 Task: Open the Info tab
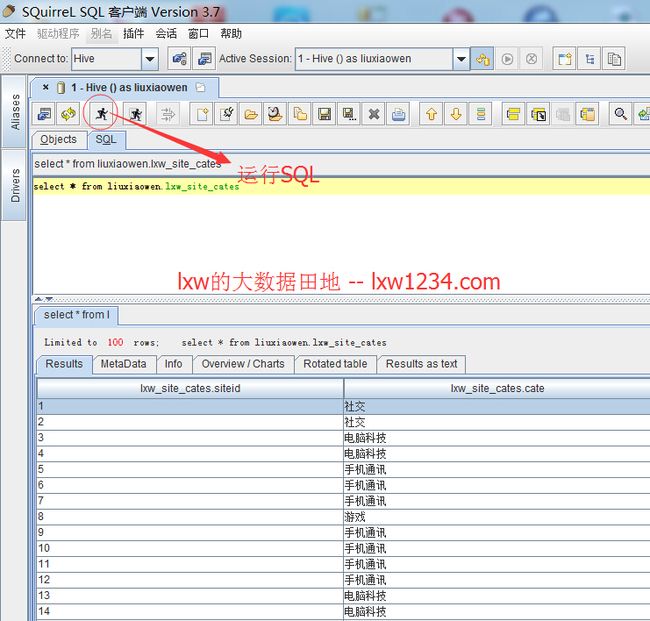click(x=173, y=364)
